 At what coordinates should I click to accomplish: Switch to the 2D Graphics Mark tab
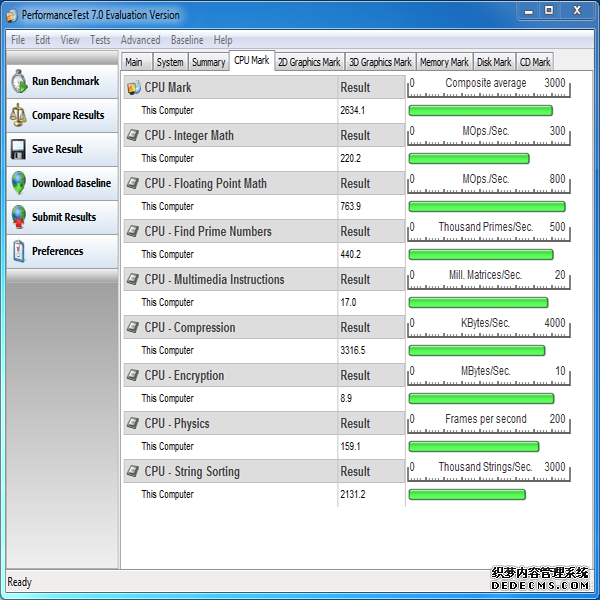309,62
